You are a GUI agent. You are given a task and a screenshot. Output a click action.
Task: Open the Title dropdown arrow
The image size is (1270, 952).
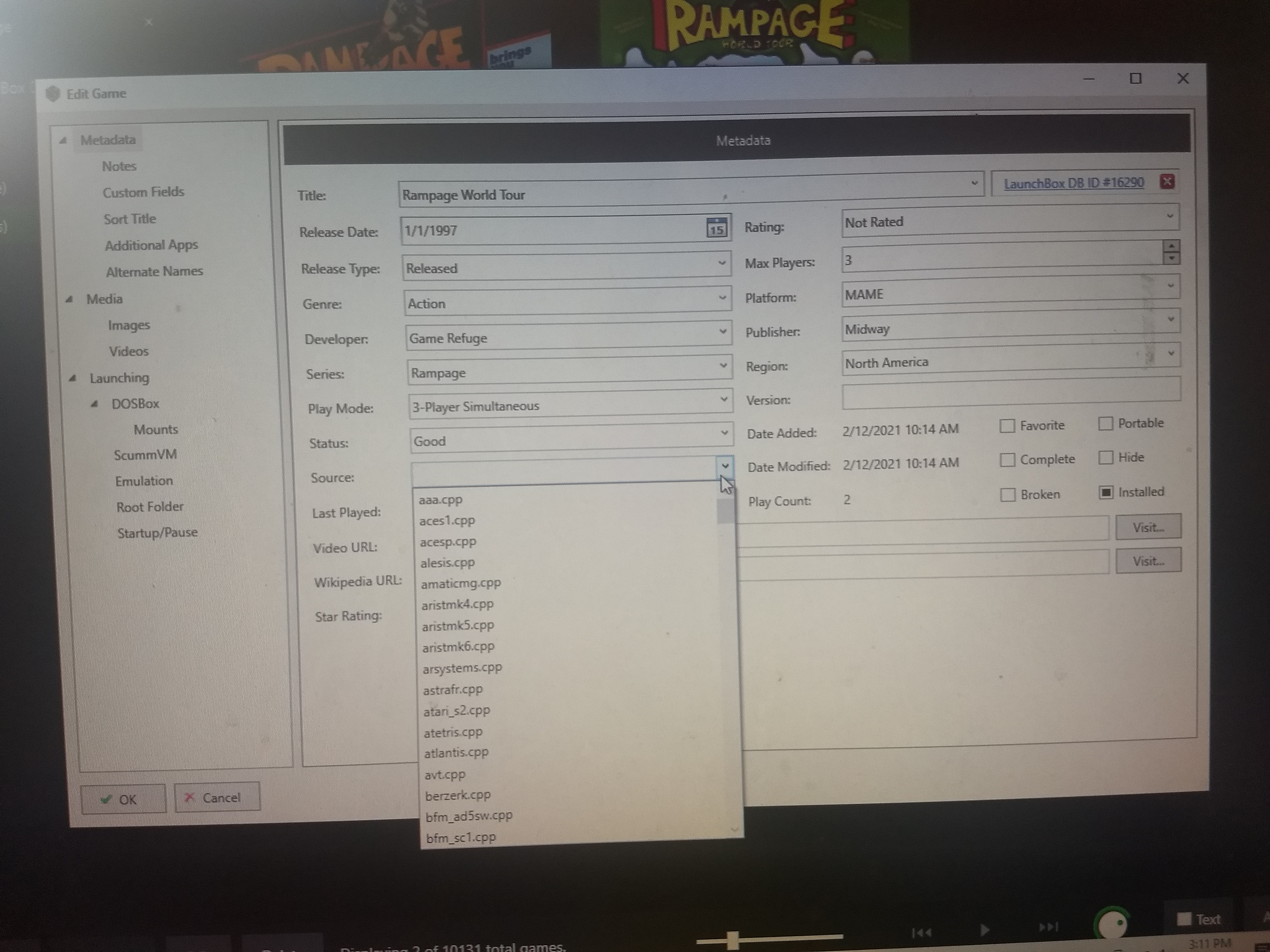pyautogui.click(x=974, y=184)
